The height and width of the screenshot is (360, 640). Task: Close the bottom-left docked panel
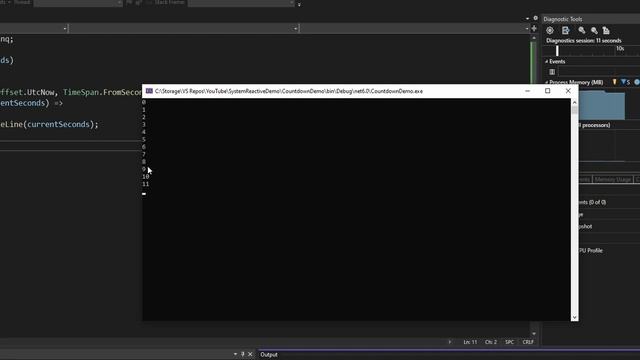click(250, 354)
